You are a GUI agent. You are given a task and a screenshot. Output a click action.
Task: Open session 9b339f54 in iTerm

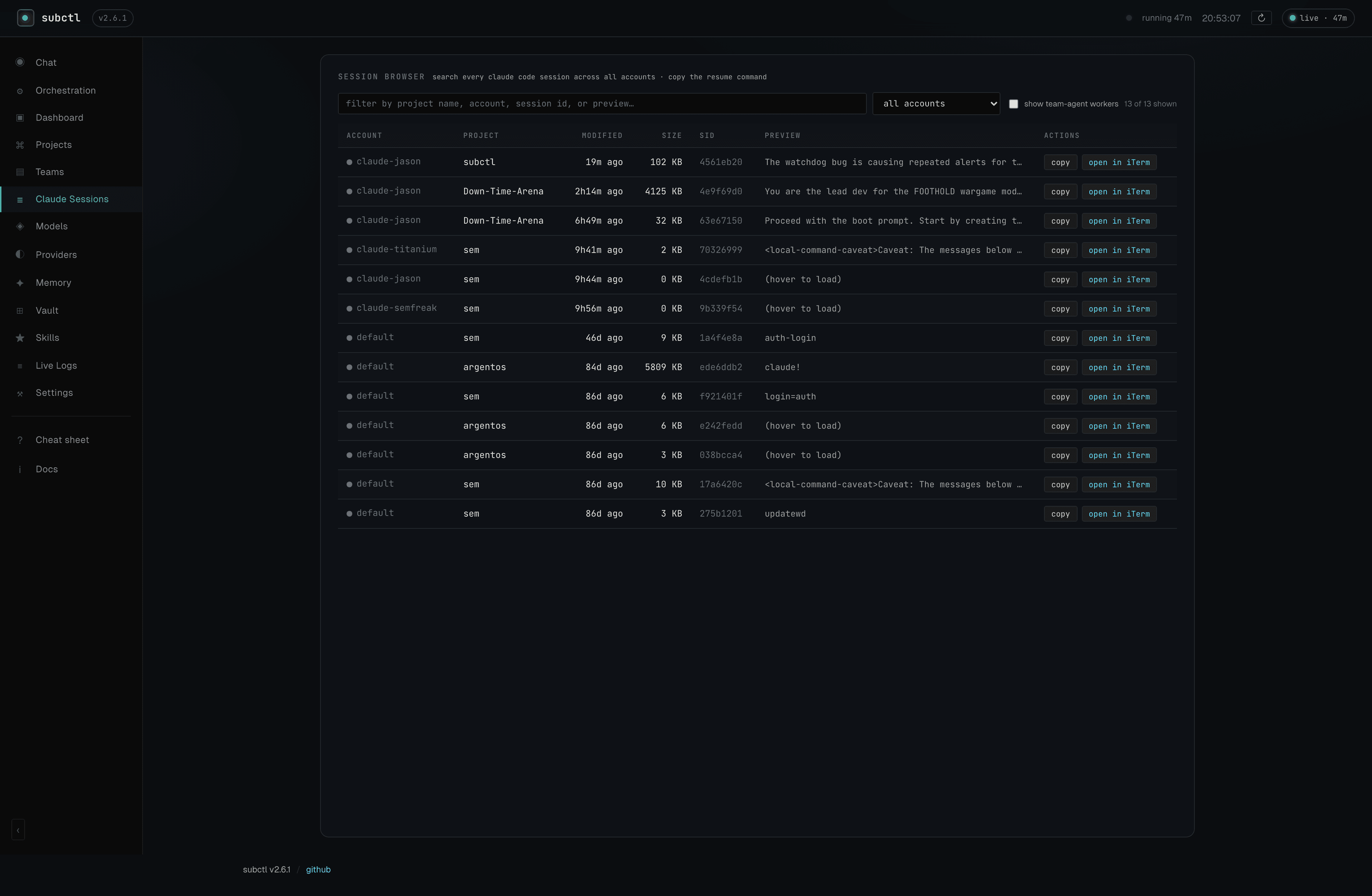1119,308
